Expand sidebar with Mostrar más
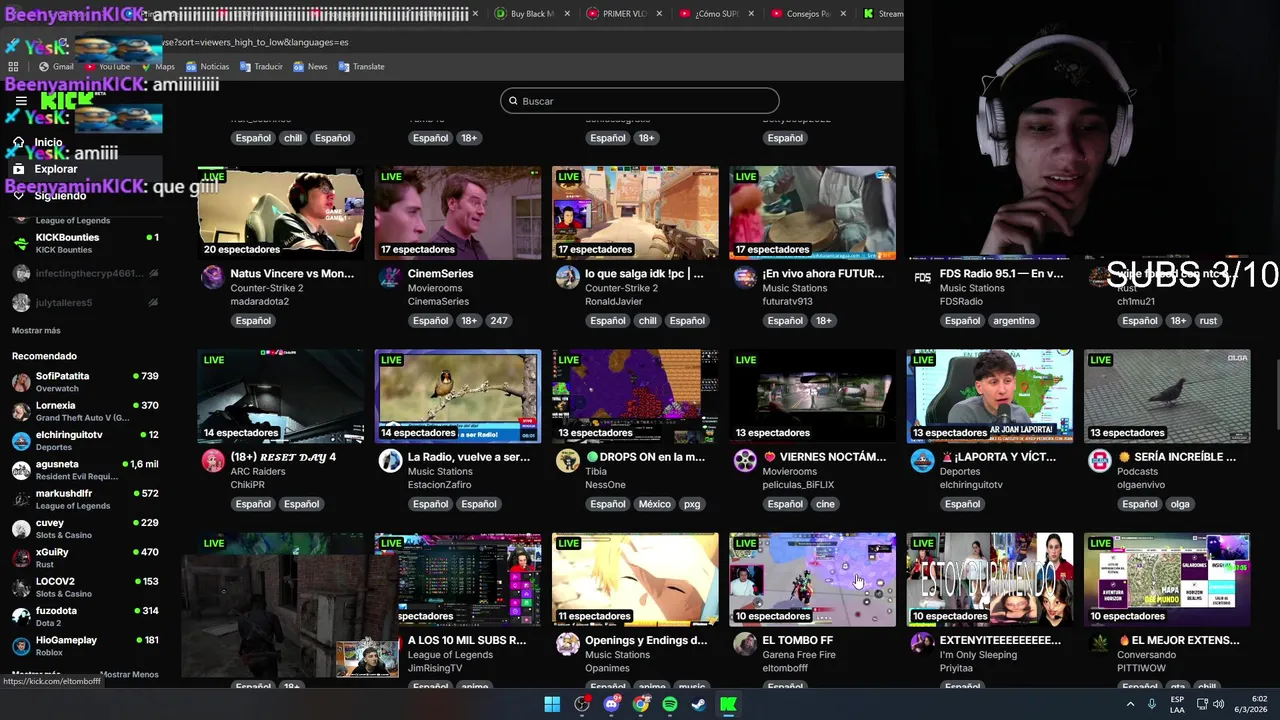This screenshot has height=720, width=1280. 36,331
